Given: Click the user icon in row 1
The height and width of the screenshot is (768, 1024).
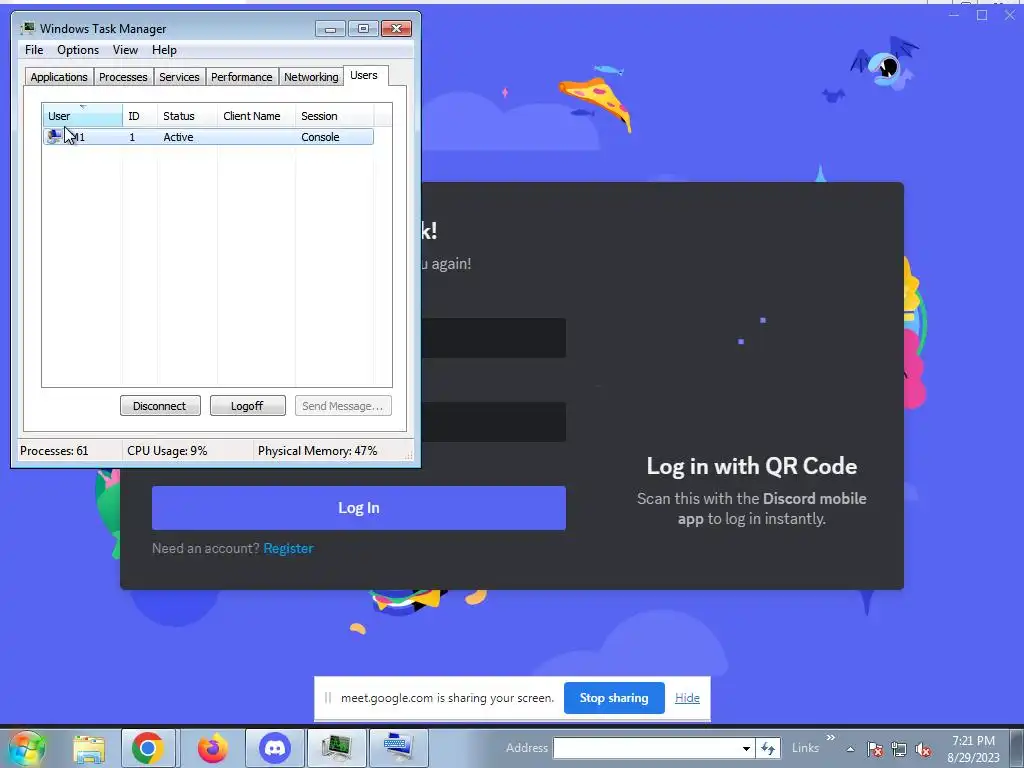Looking at the screenshot, I should (x=54, y=136).
